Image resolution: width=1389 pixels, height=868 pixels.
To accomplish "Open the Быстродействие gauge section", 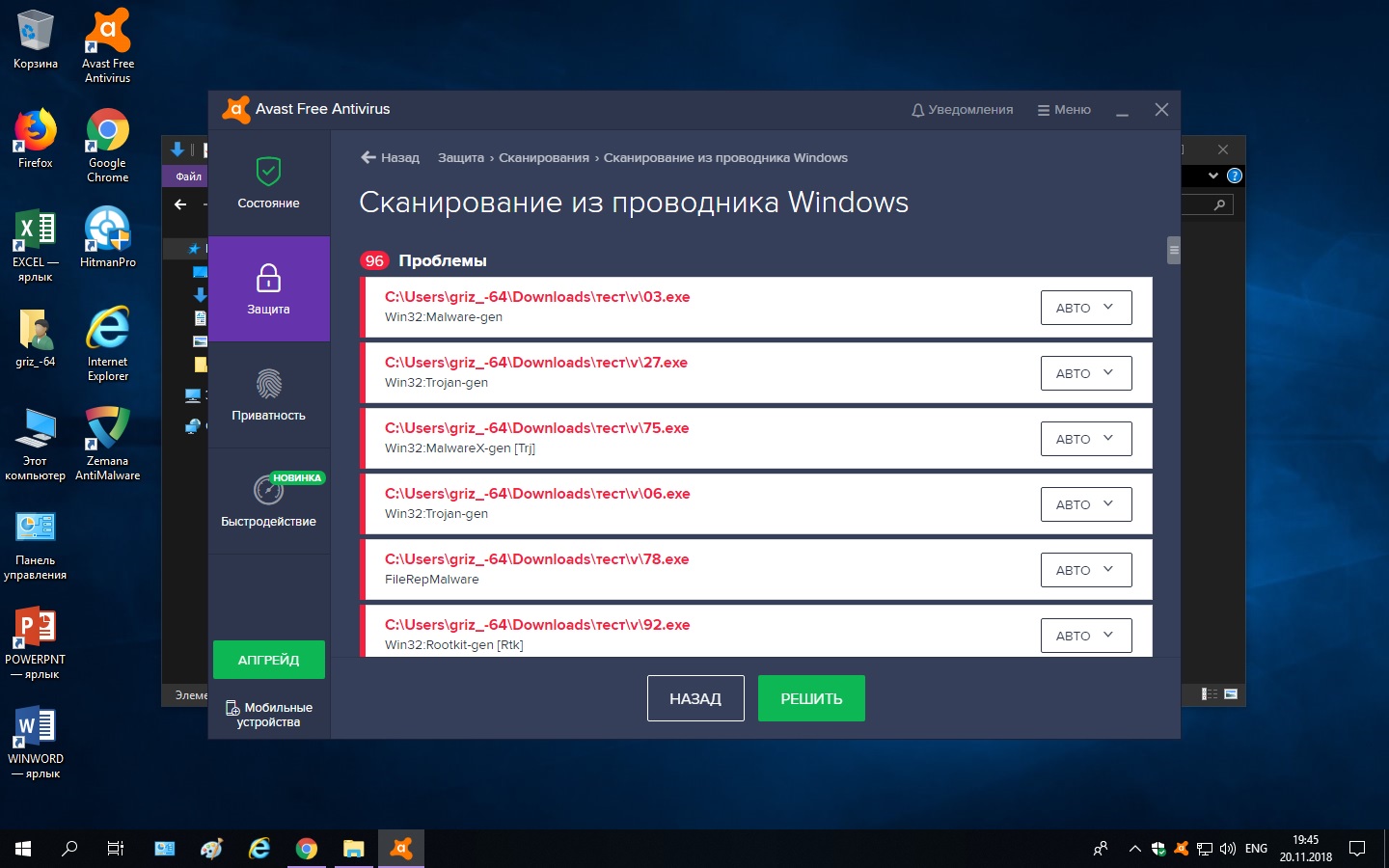I will point(268,501).
